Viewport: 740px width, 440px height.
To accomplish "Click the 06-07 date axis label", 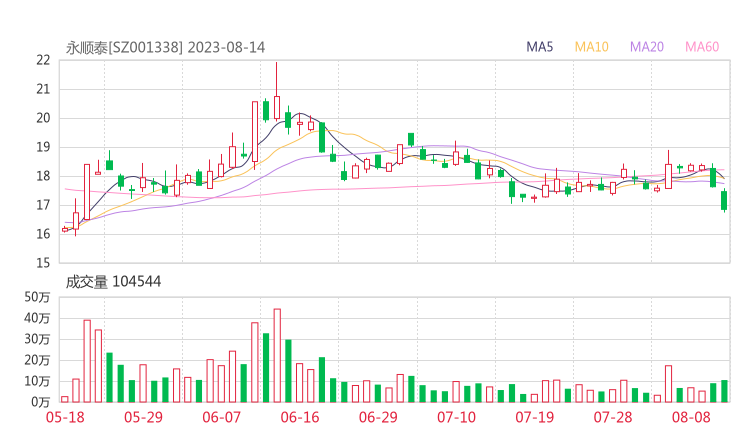I will pos(221,417).
